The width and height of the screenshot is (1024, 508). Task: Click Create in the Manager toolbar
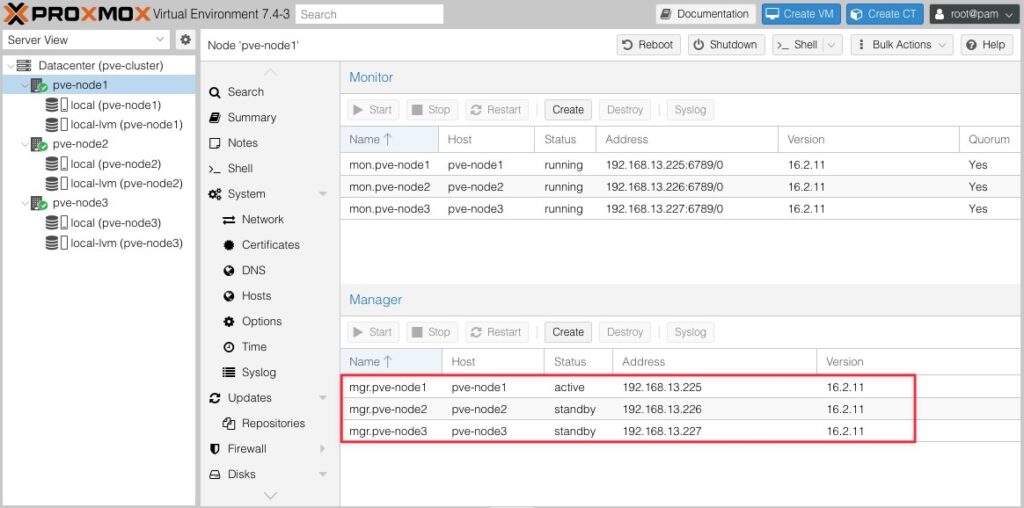click(568, 332)
